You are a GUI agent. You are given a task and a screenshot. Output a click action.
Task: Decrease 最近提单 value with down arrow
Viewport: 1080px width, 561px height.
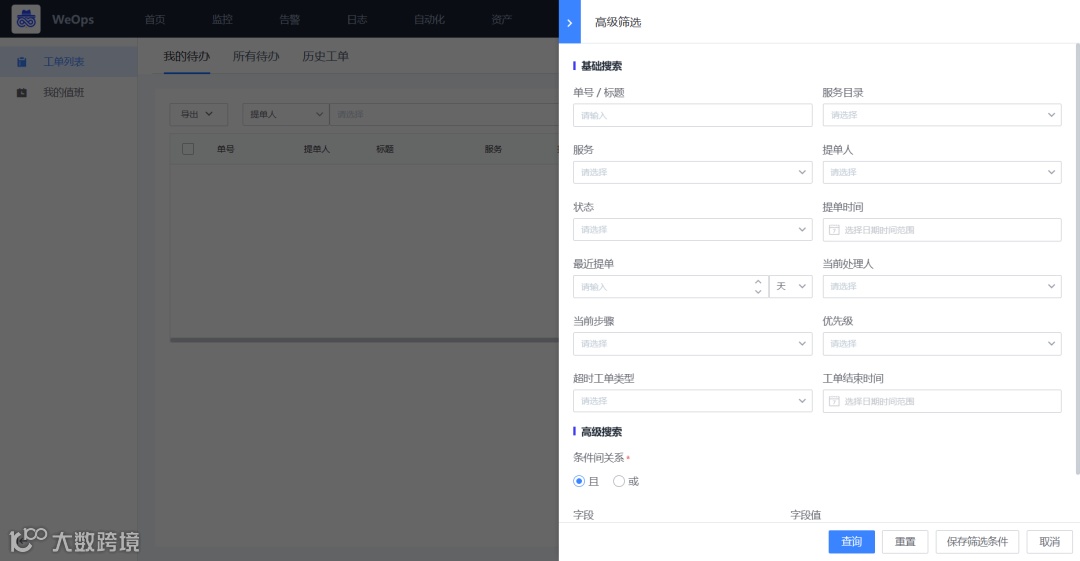(x=758, y=292)
